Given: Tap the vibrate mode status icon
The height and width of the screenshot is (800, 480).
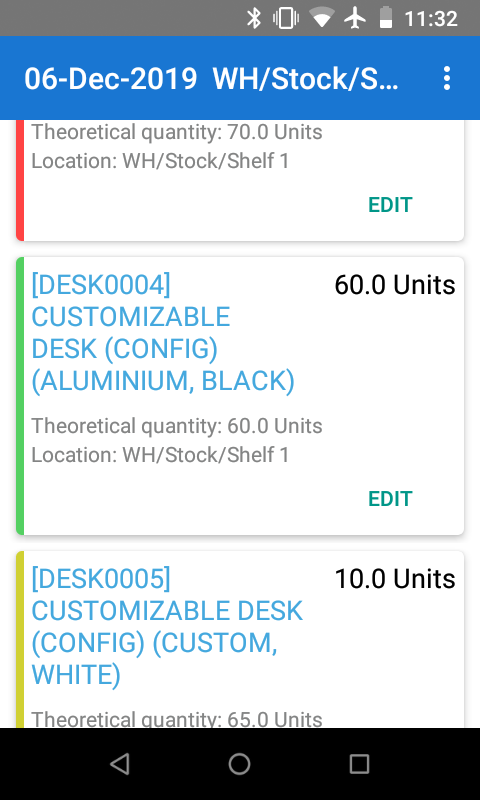Looking at the screenshot, I should pos(286,18).
